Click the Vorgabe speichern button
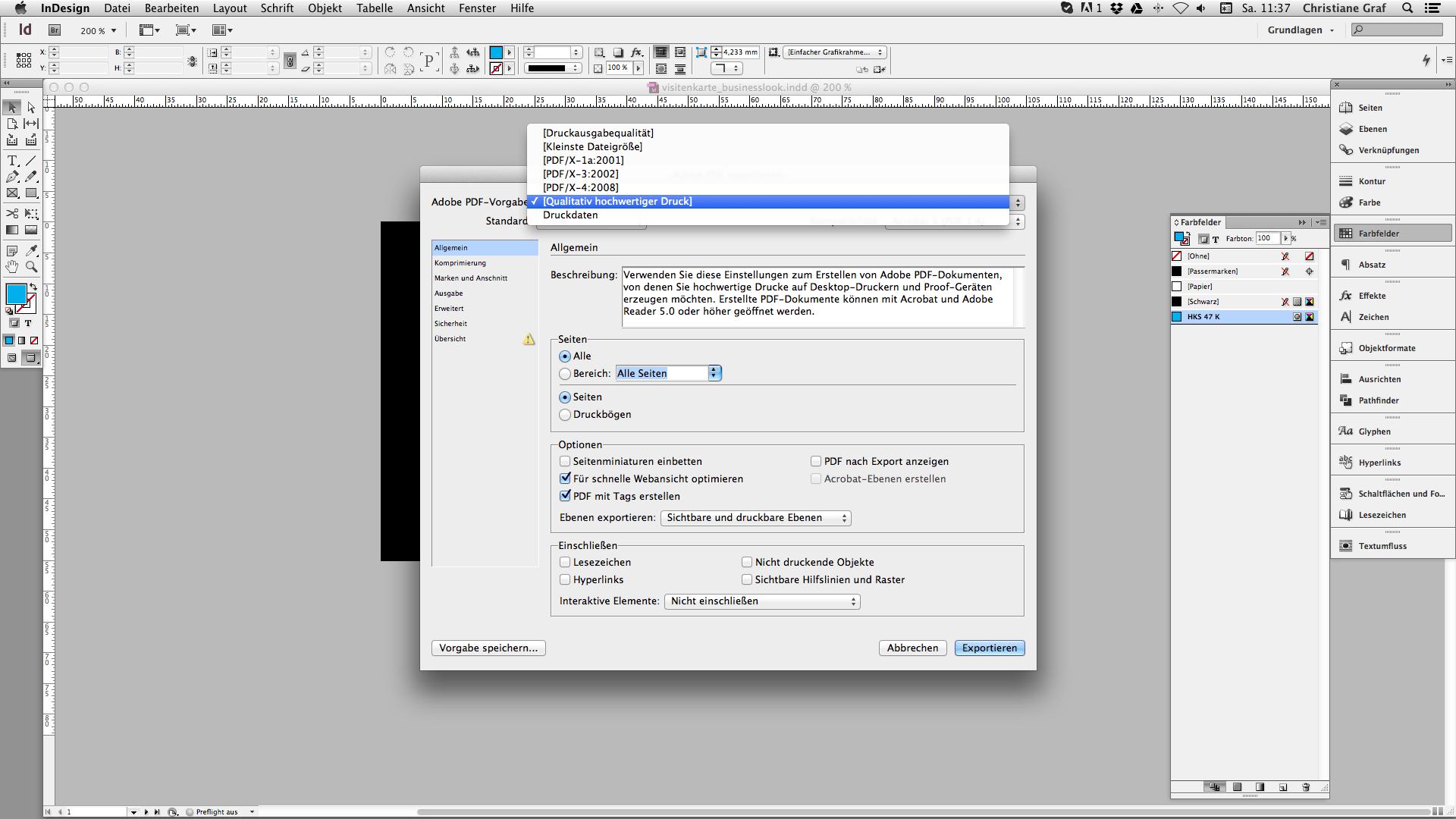This screenshot has width=1456, height=819. coord(488,648)
